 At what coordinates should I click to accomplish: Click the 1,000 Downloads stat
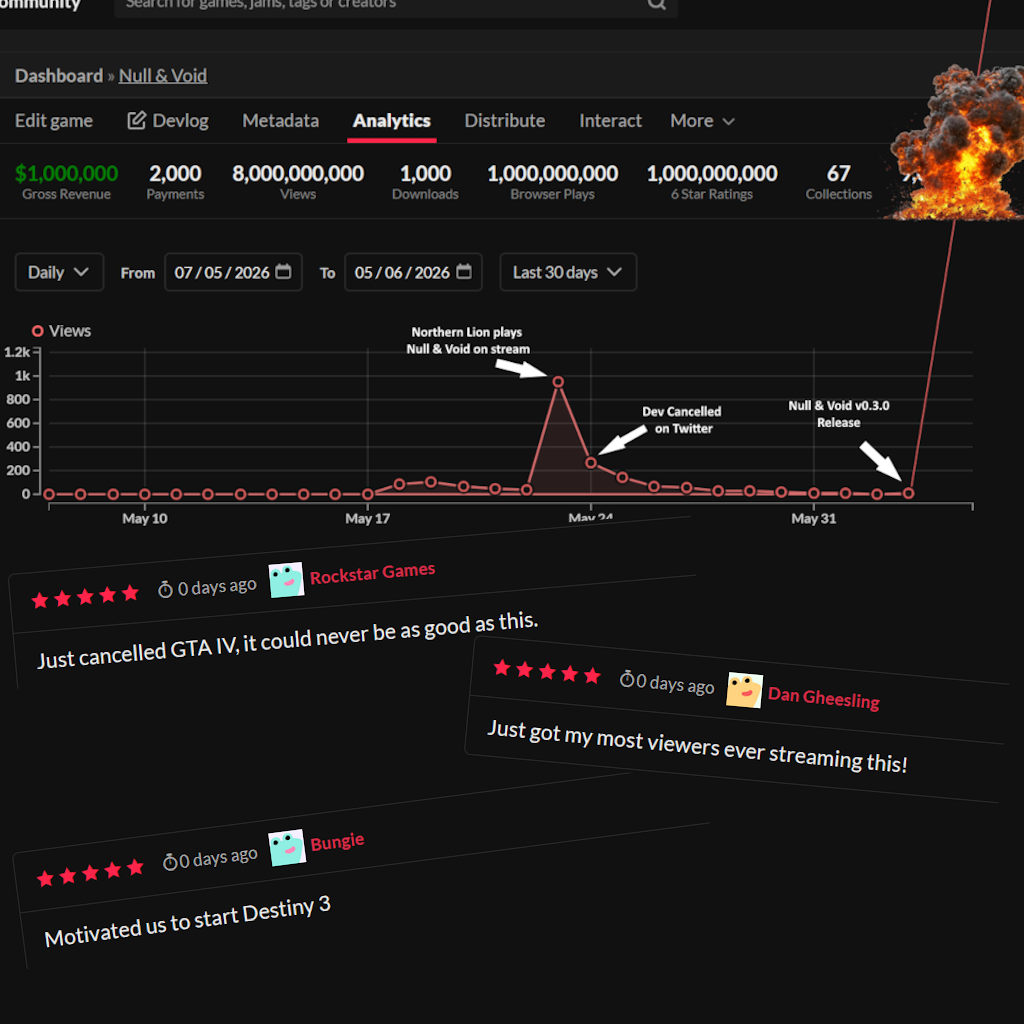[425, 182]
